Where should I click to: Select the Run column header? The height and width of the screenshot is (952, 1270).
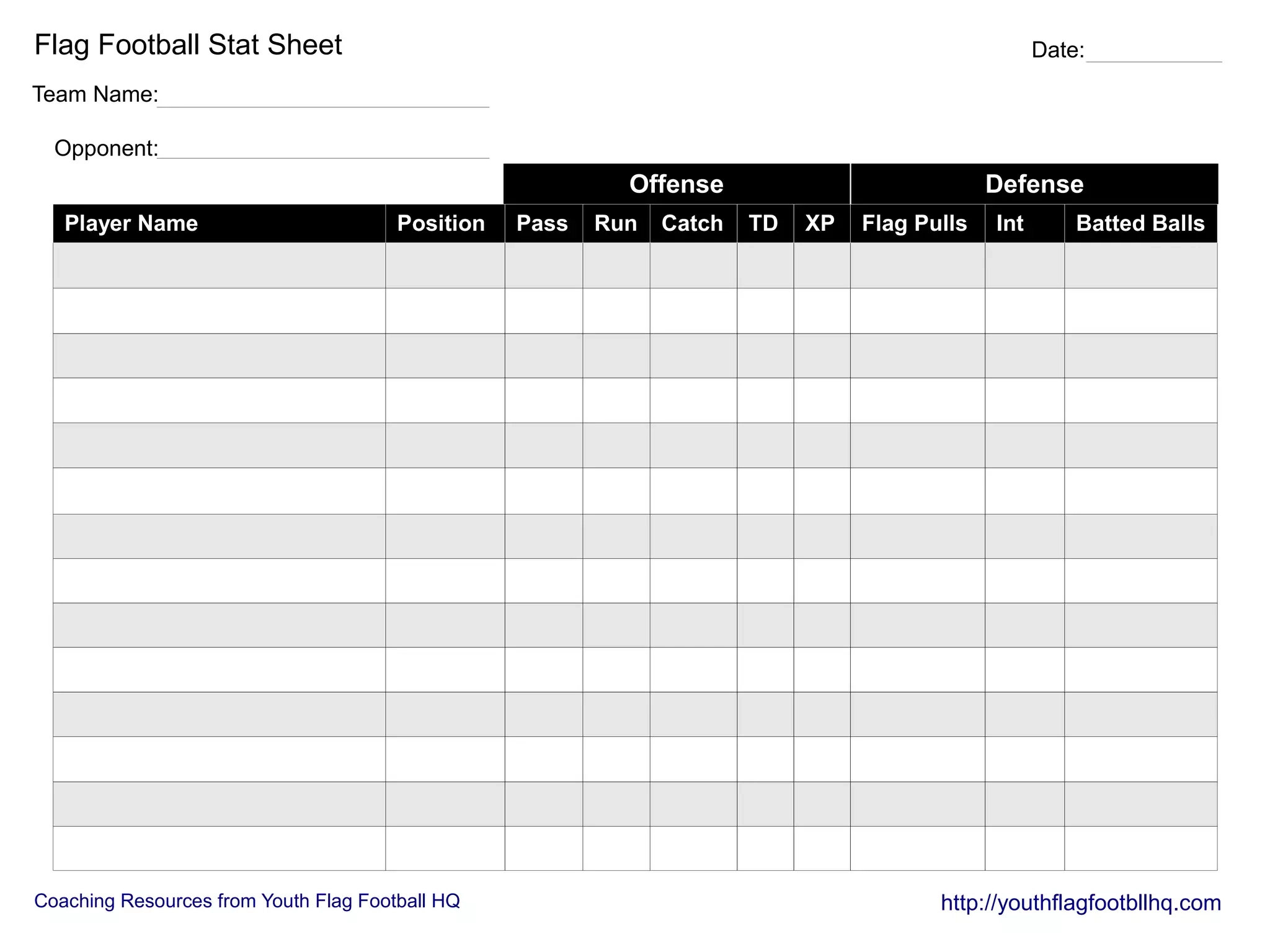point(616,223)
